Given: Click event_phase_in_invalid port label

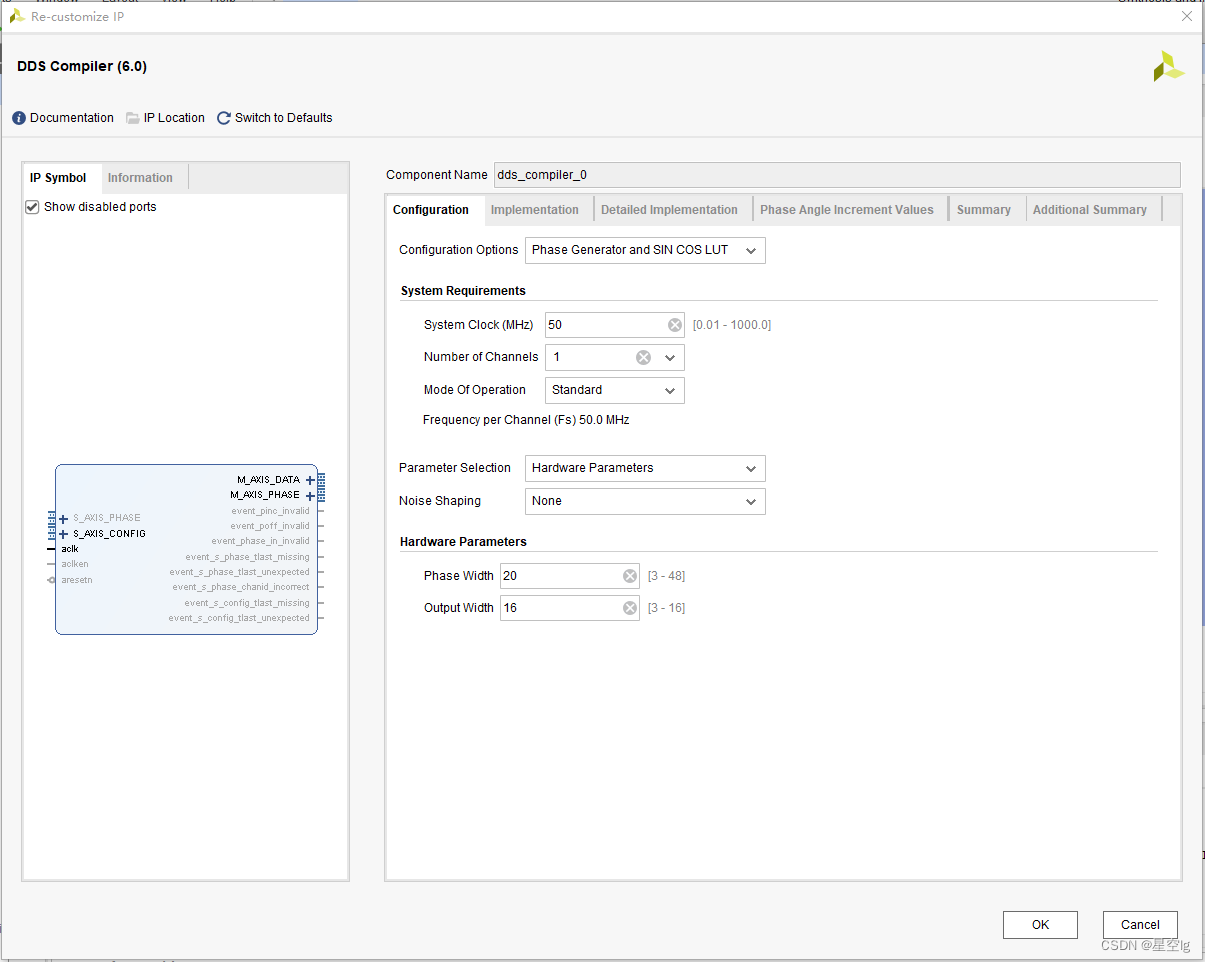Looking at the screenshot, I should (x=261, y=541).
